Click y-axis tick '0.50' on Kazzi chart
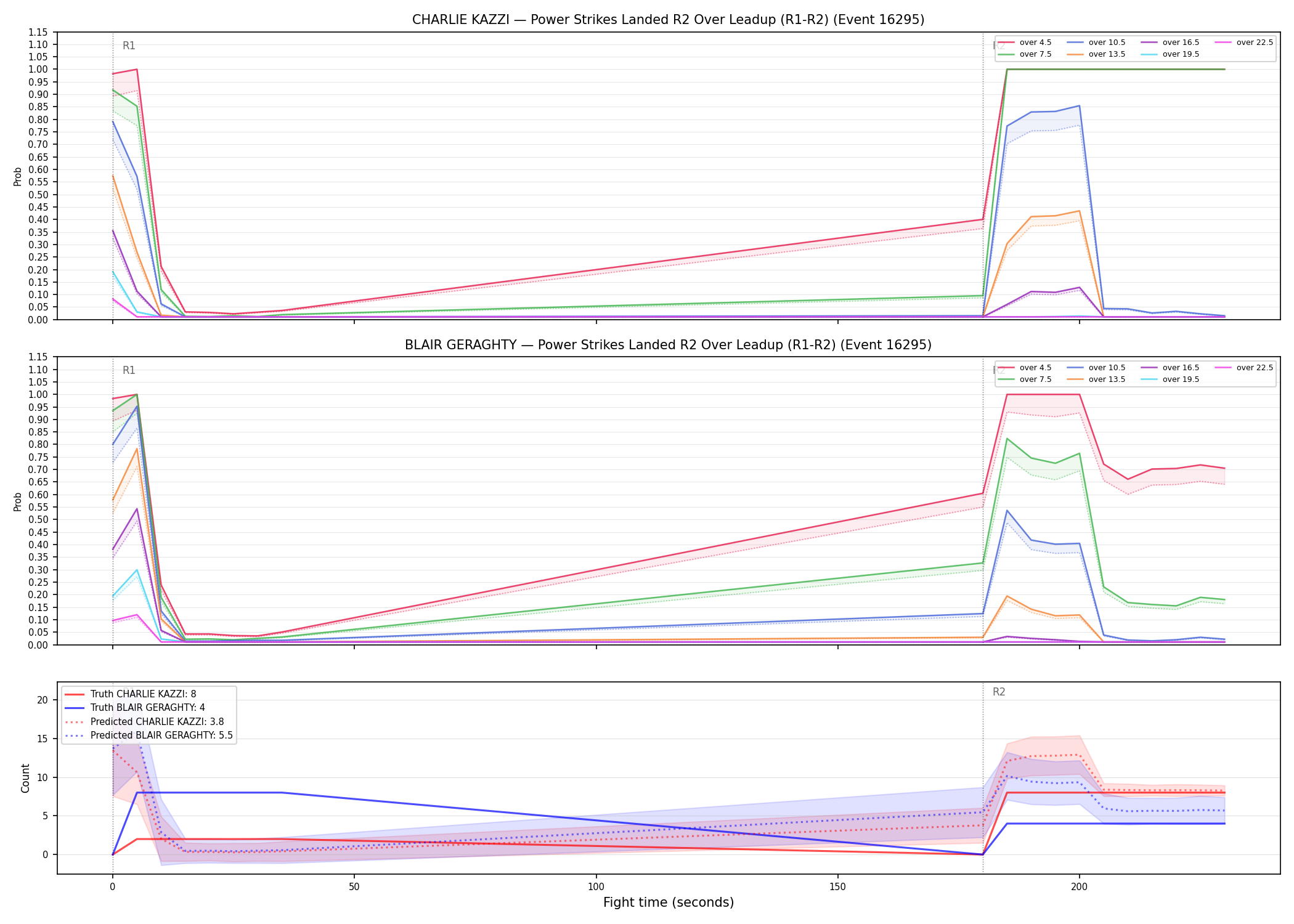The height and width of the screenshot is (924, 1294). pos(38,195)
